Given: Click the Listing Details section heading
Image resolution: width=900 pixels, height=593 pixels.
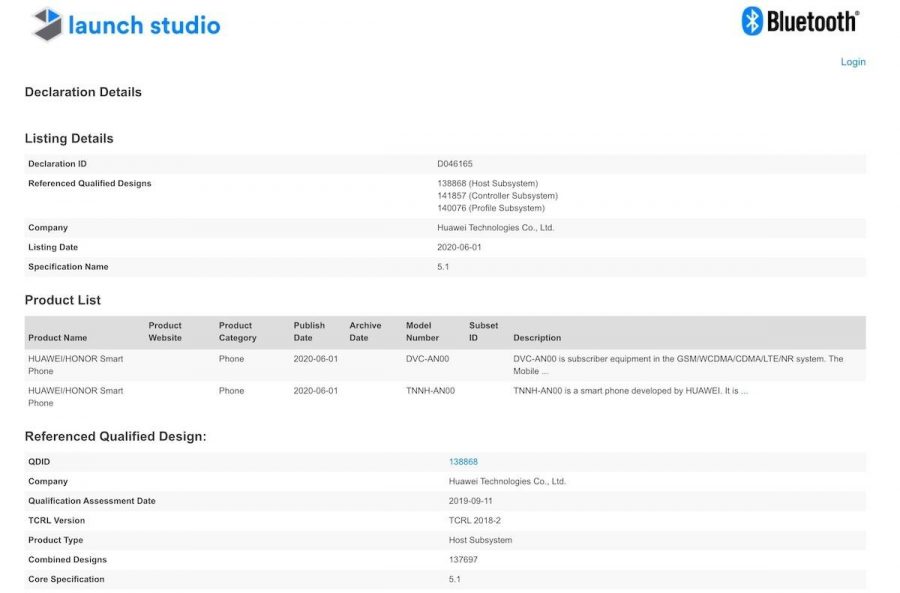Looking at the screenshot, I should click(69, 139).
